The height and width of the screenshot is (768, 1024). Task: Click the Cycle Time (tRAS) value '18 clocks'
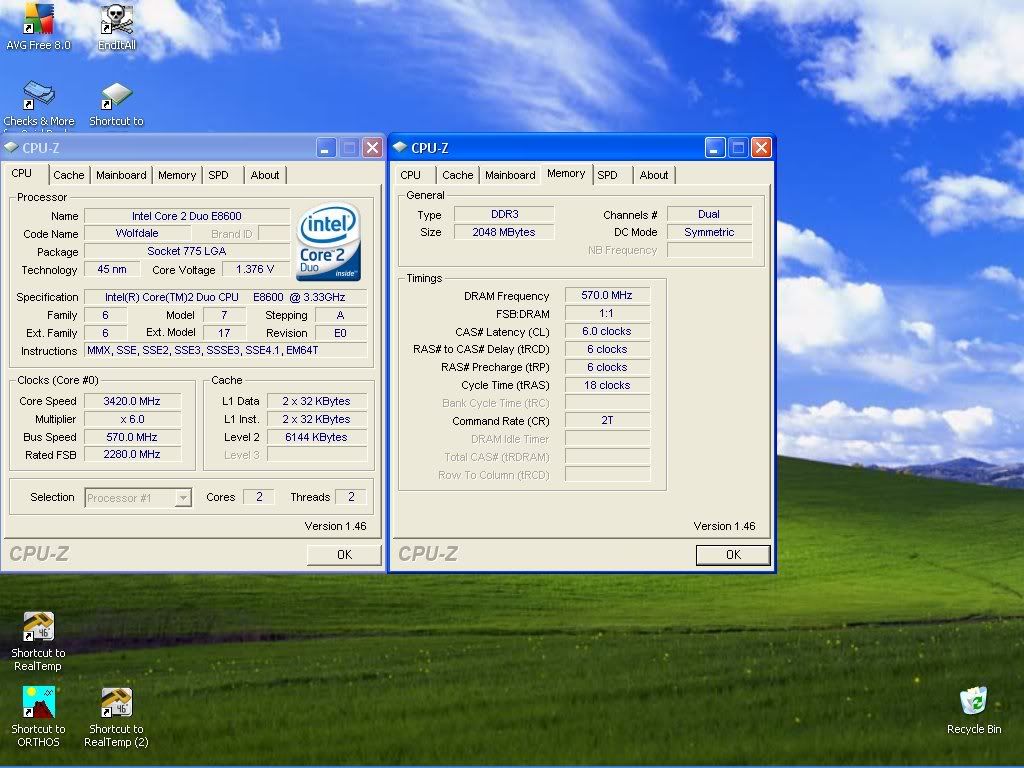(607, 385)
